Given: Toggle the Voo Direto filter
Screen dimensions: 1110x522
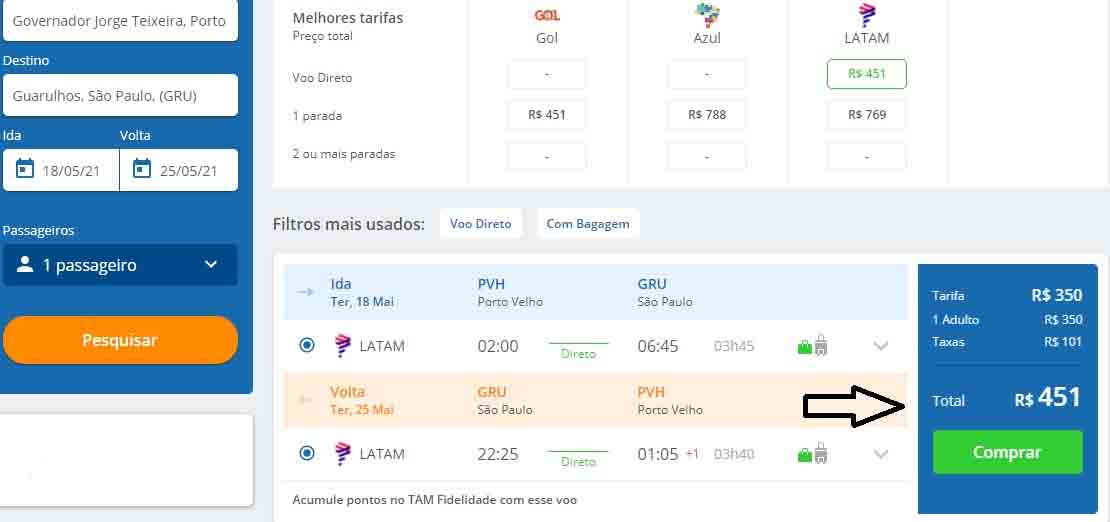Looking at the screenshot, I should [x=480, y=224].
